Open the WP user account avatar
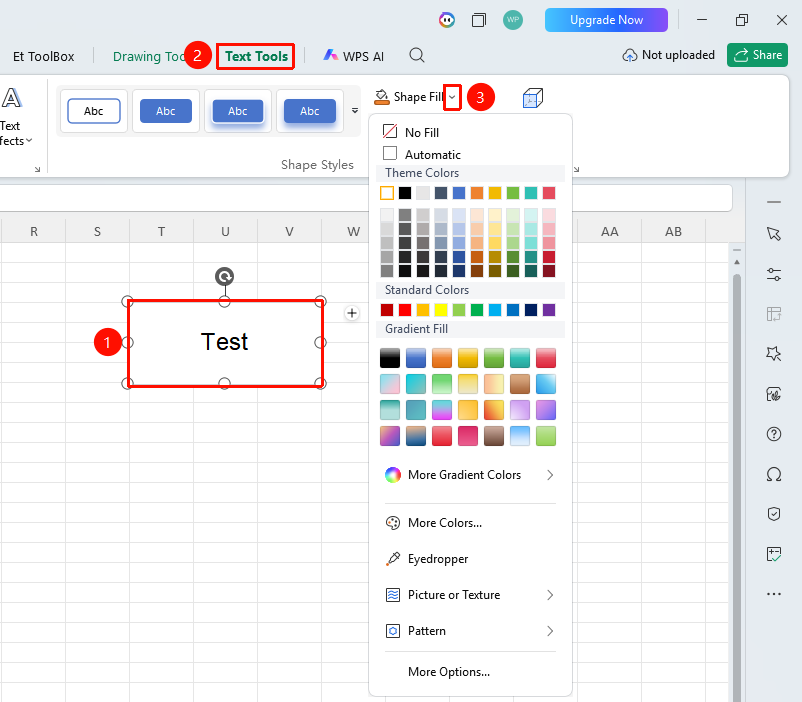The width and height of the screenshot is (802, 702). 513,20
